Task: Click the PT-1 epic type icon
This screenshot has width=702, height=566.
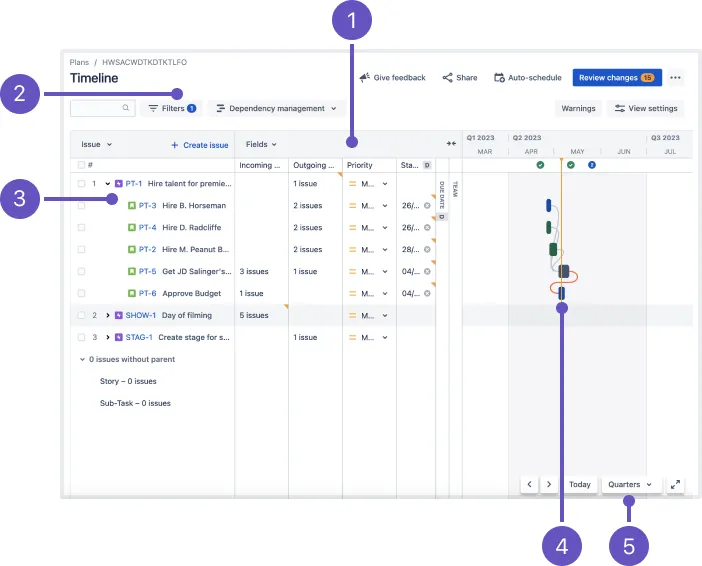Action: click(119, 184)
